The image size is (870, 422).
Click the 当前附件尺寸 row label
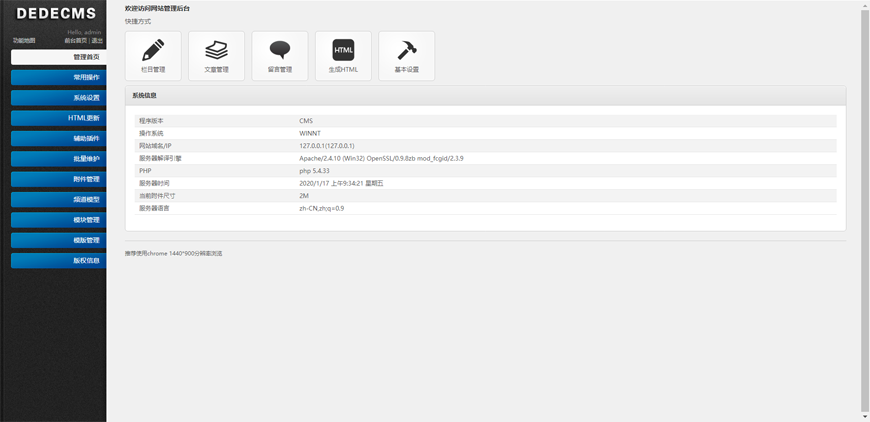[x=158, y=196]
